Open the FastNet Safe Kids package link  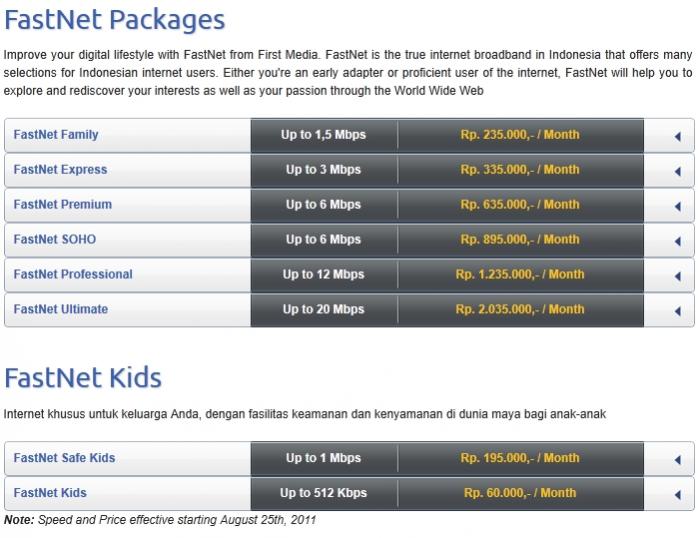[64, 458]
